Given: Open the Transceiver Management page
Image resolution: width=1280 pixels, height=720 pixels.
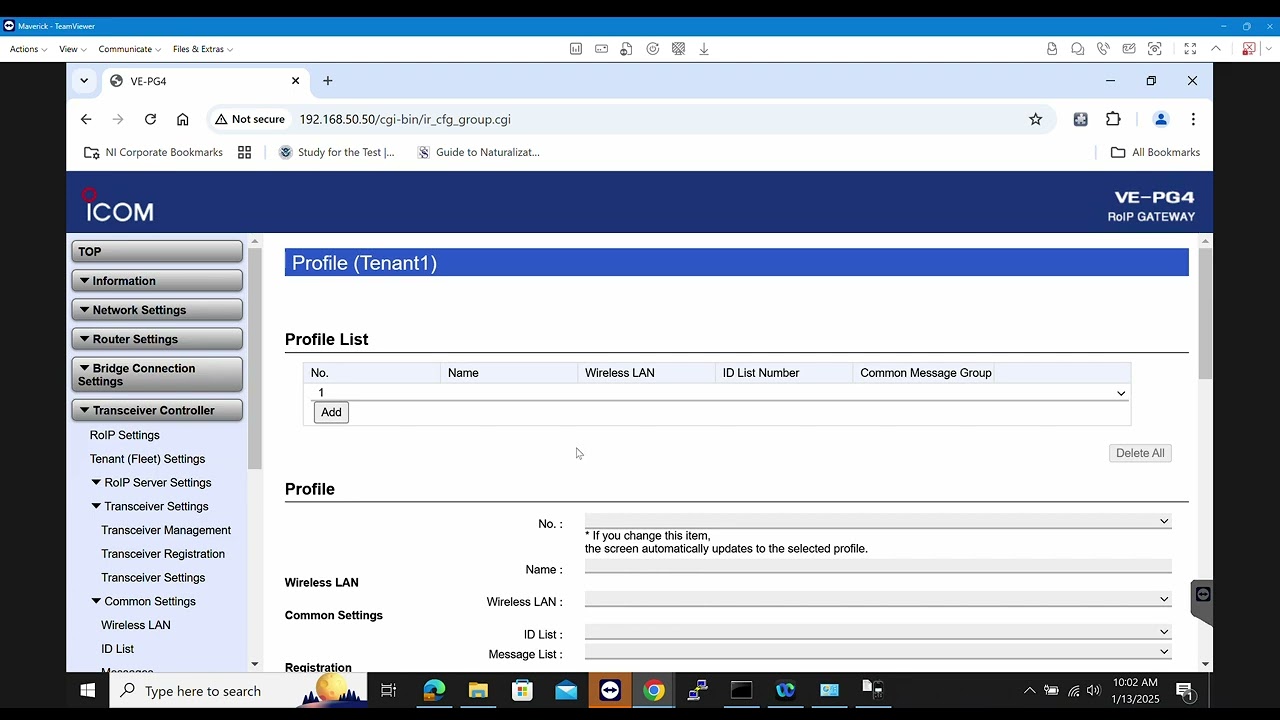Looking at the screenshot, I should coord(166,530).
